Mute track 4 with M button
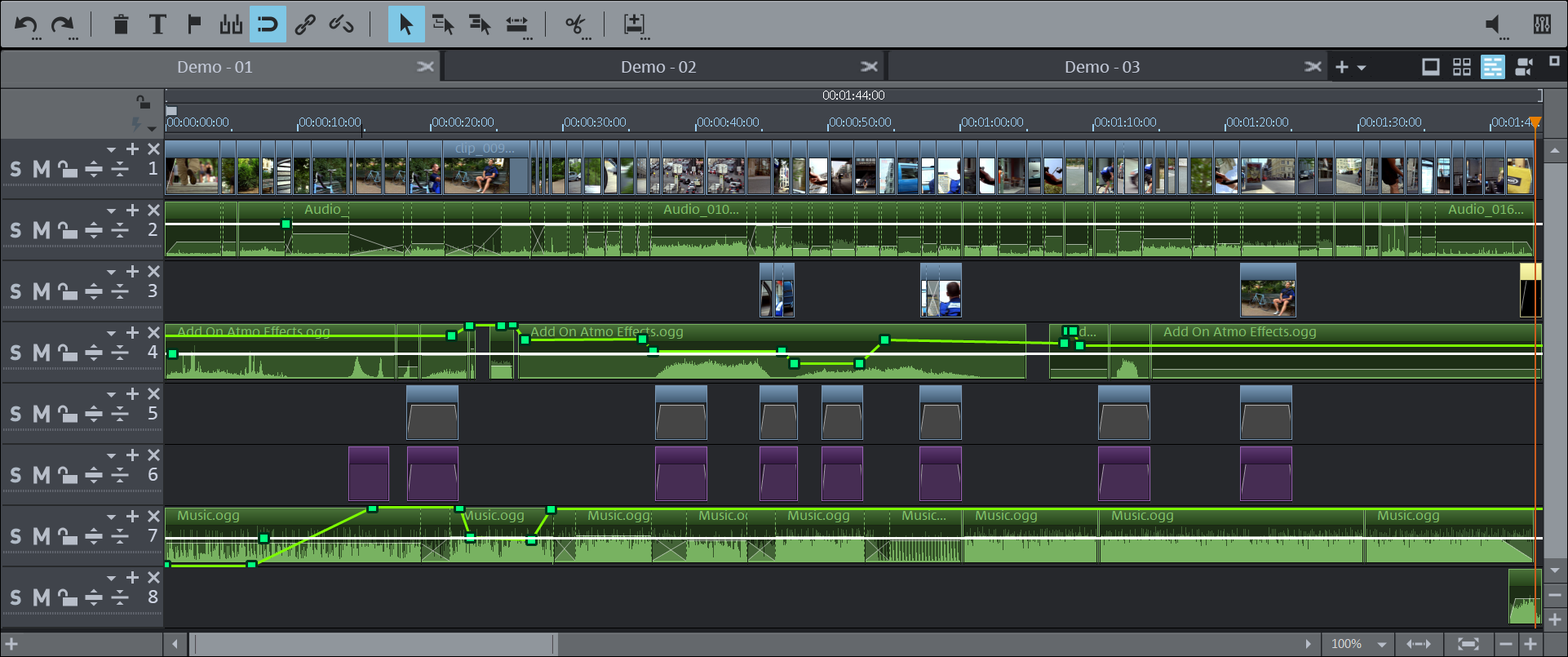Screen dimensions: 1568x657 click(41, 353)
